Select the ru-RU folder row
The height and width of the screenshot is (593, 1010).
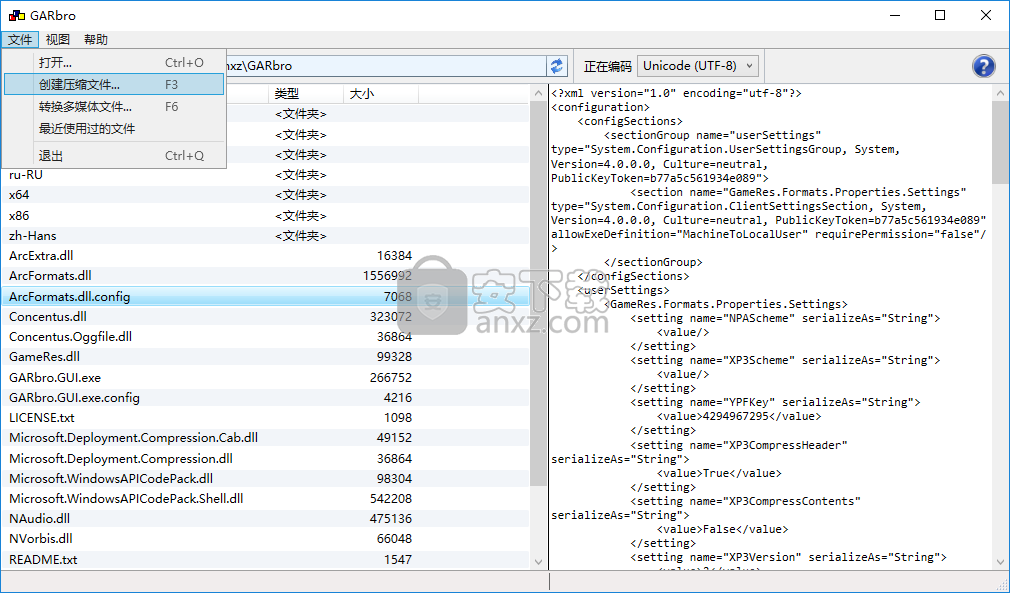point(265,174)
